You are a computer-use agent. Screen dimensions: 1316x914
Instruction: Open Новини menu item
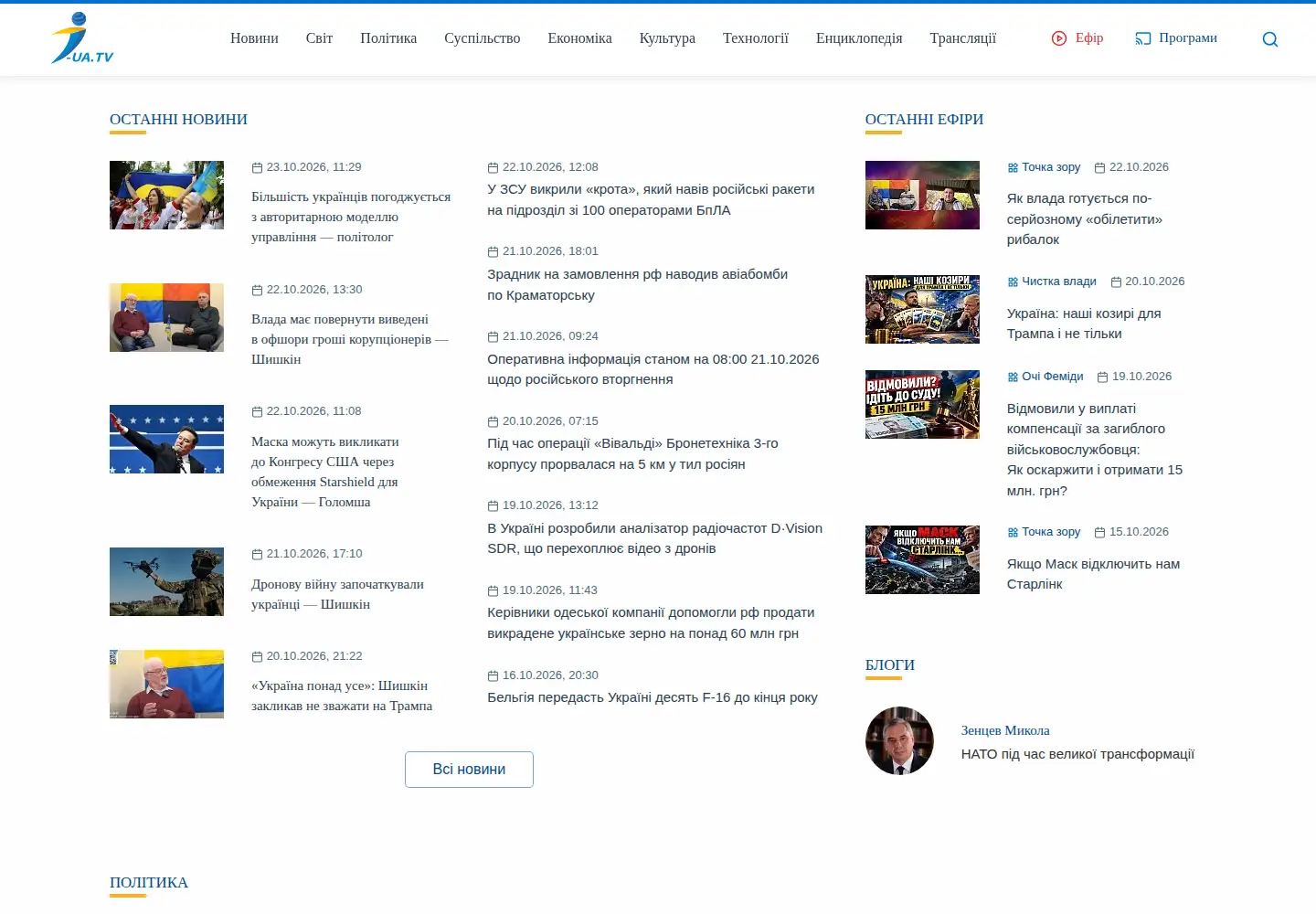pyautogui.click(x=254, y=38)
